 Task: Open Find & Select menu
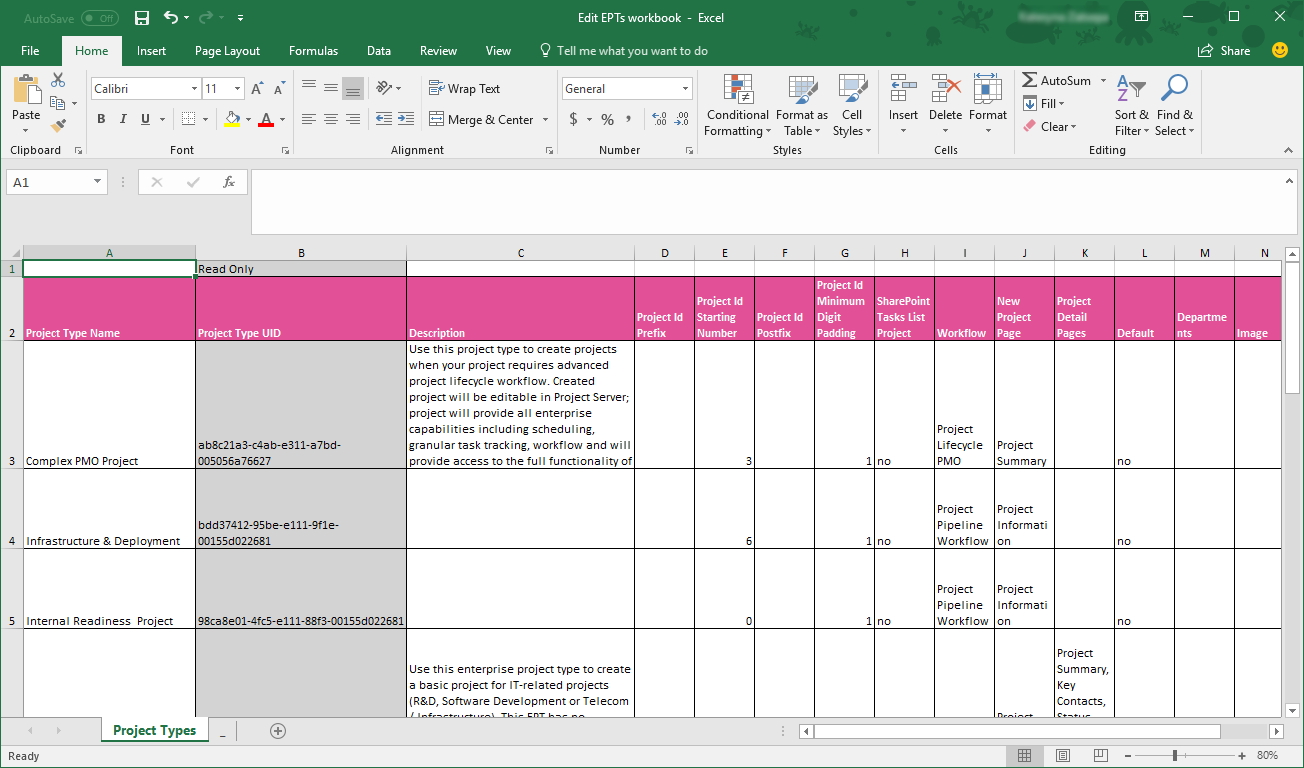click(1175, 105)
